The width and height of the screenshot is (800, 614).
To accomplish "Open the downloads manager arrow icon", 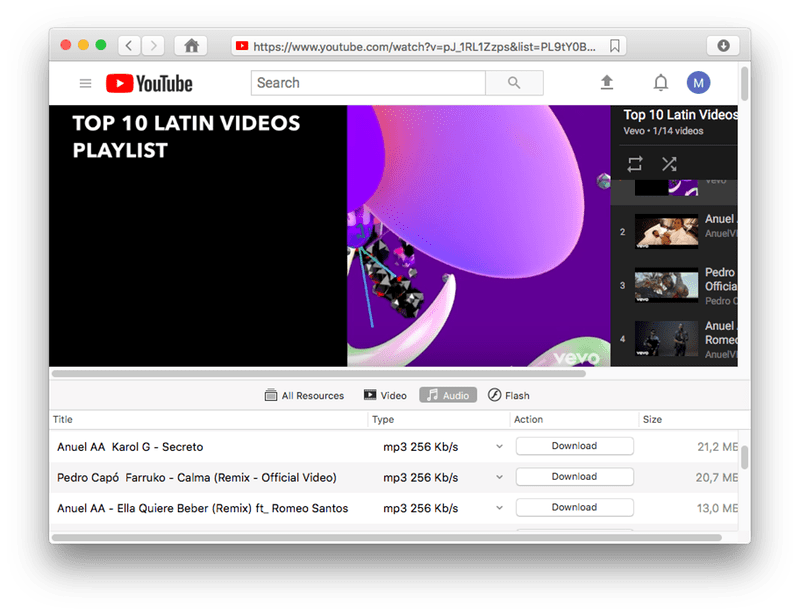I will 723,46.
